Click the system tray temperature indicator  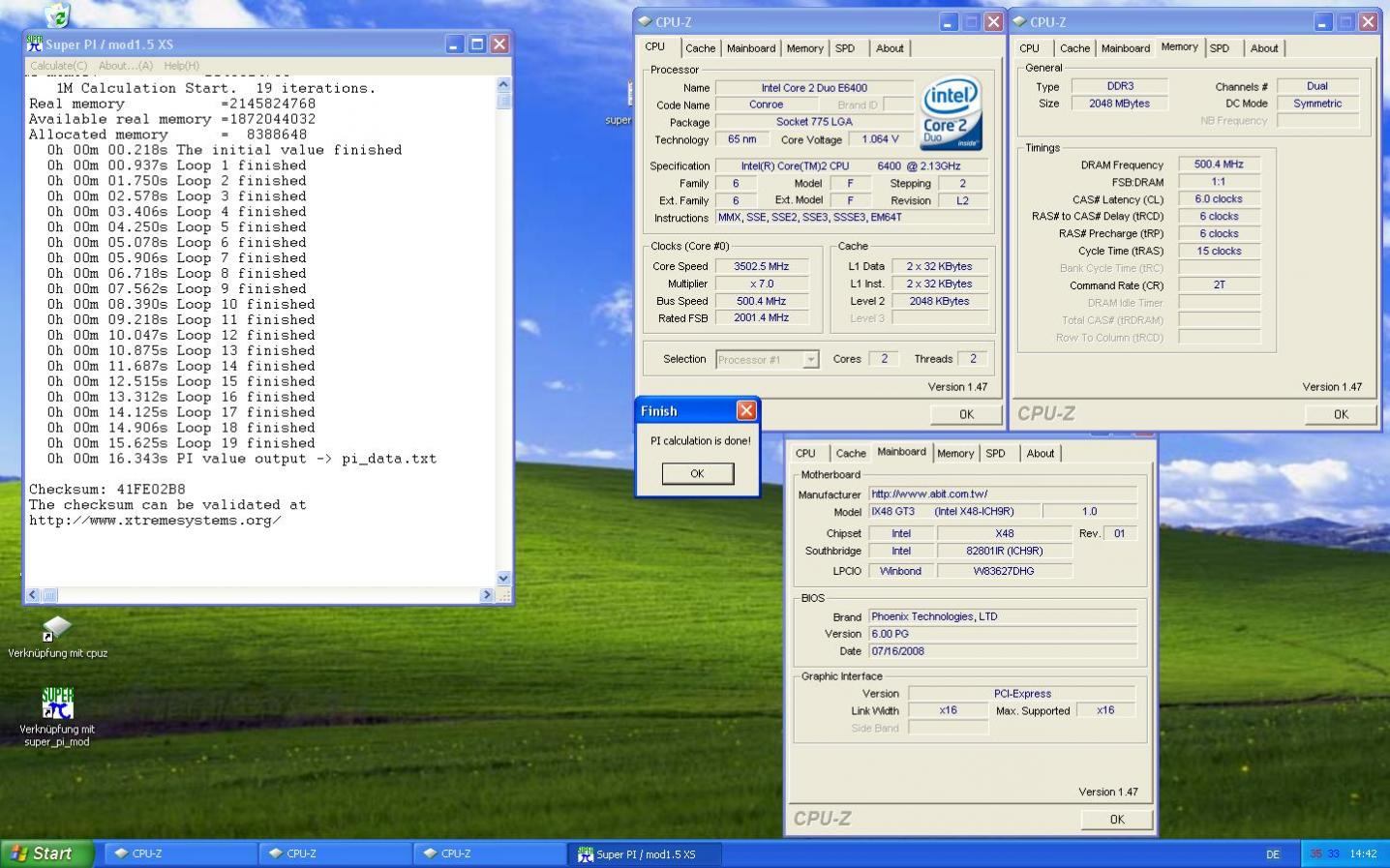click(1324, 853)
